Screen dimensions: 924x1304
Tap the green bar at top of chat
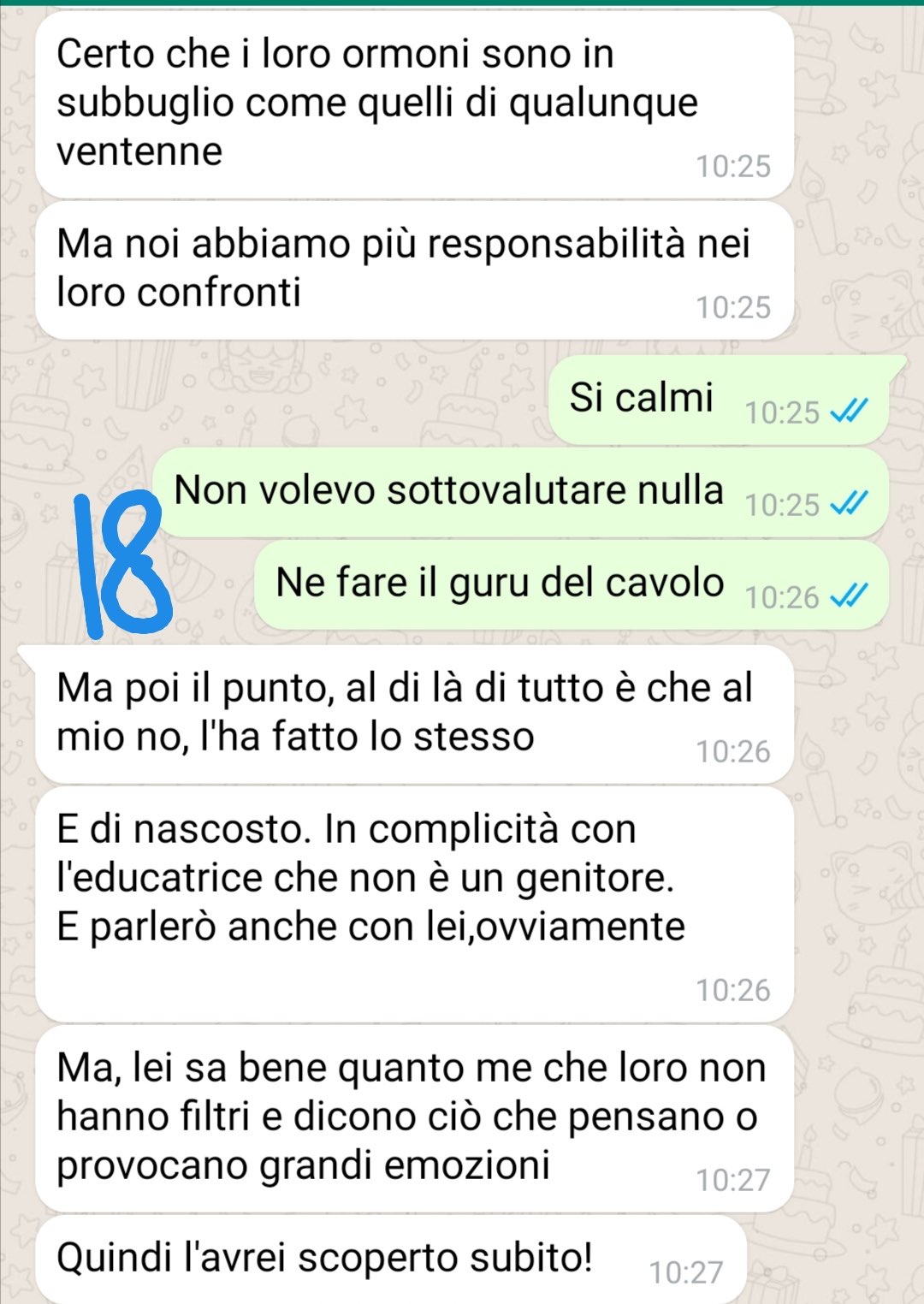point(462,3)
